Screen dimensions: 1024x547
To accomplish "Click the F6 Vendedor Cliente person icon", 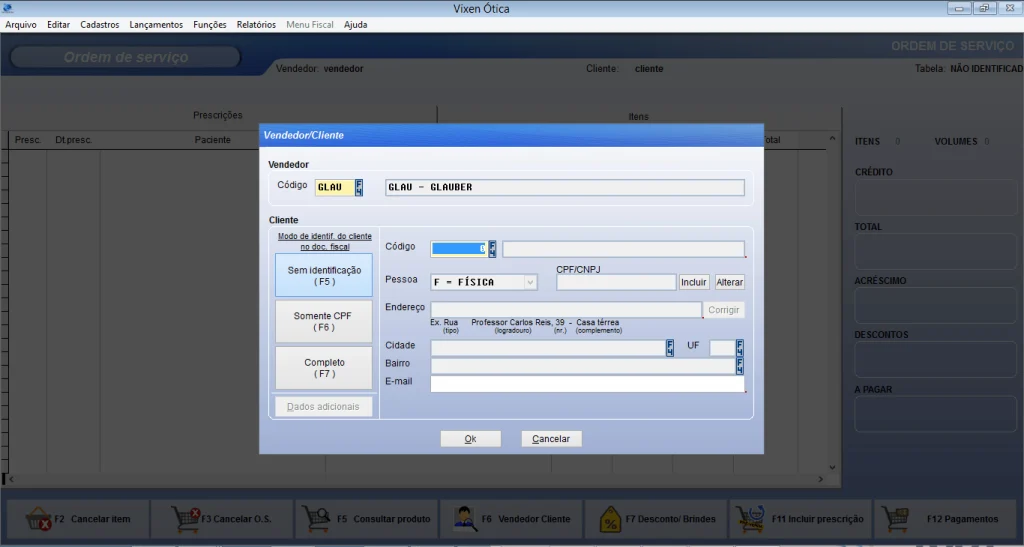I will click(x=466, y=519).
